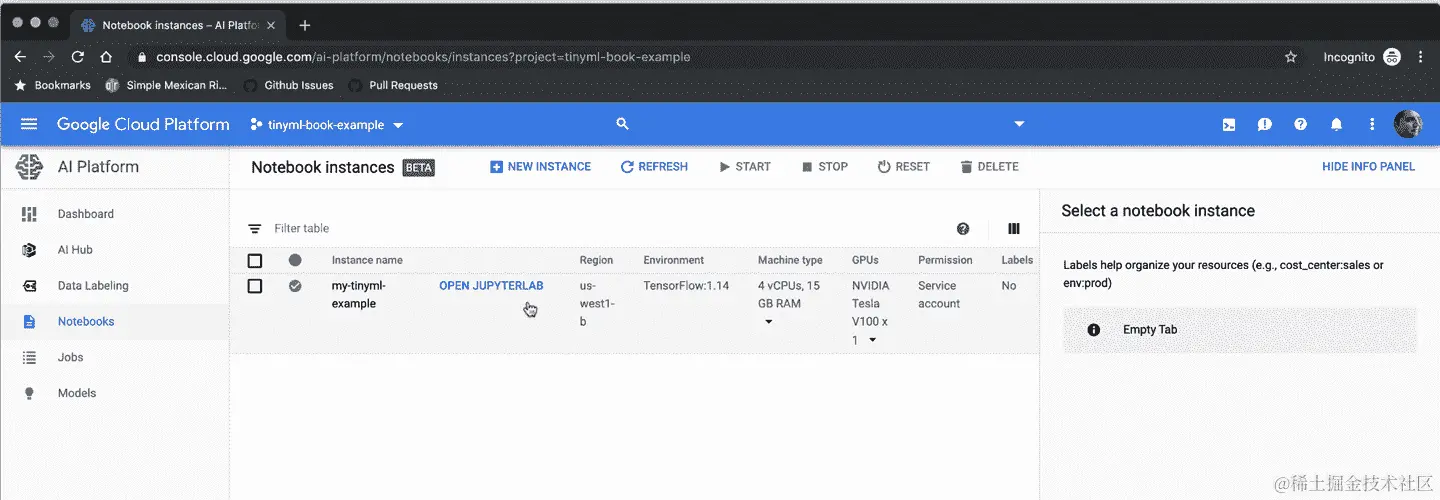The width and height of the screenshot is (1440, 500).
Task: Expand the machine type dropdown arrow
Action: (x=769, y=322)
